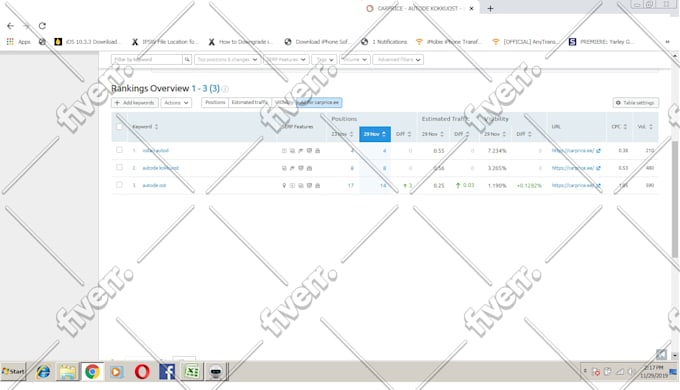
Task: Sort by the Positions Diff column
Action: (404, 134)
